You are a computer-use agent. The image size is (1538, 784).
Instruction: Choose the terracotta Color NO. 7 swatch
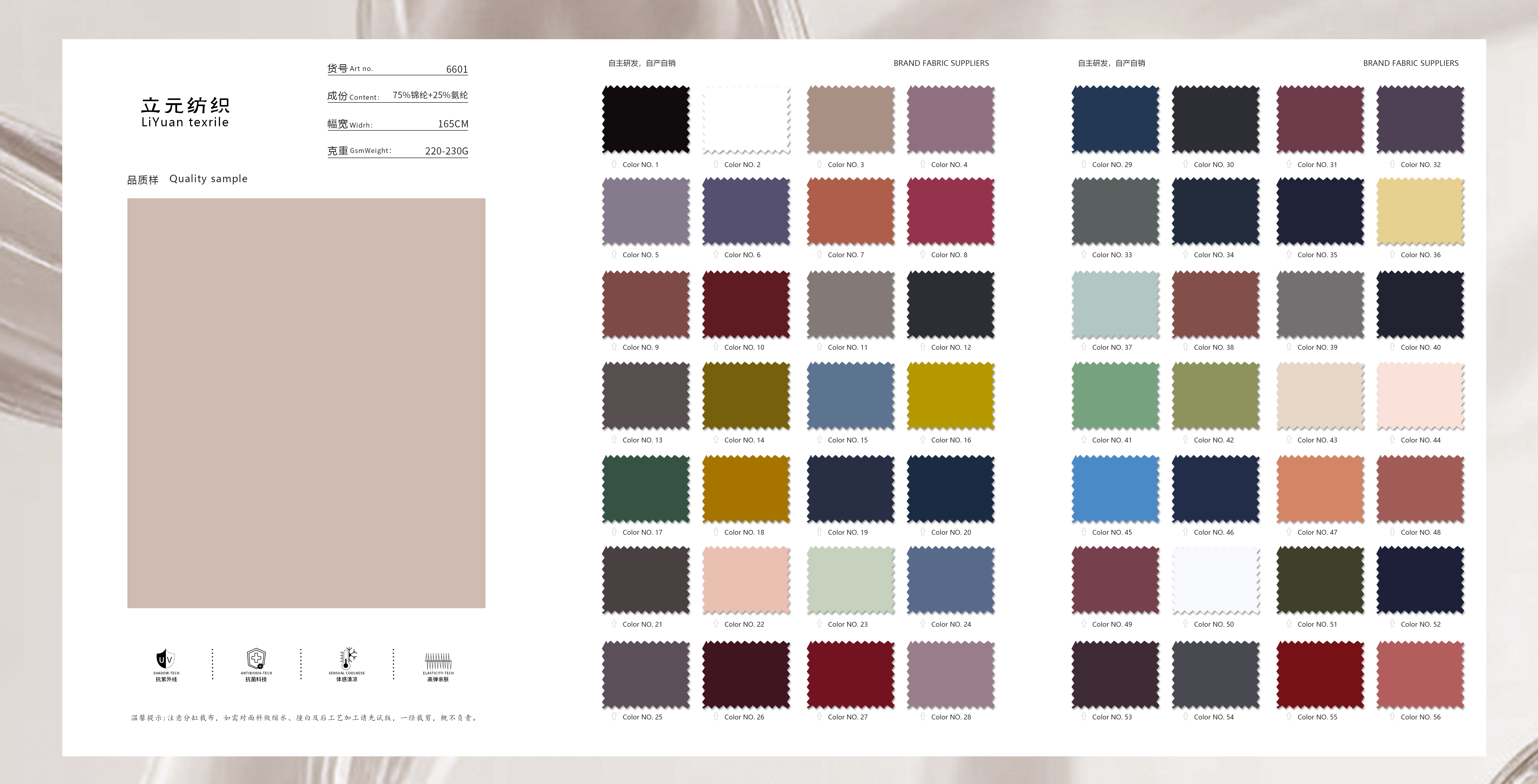851,211
